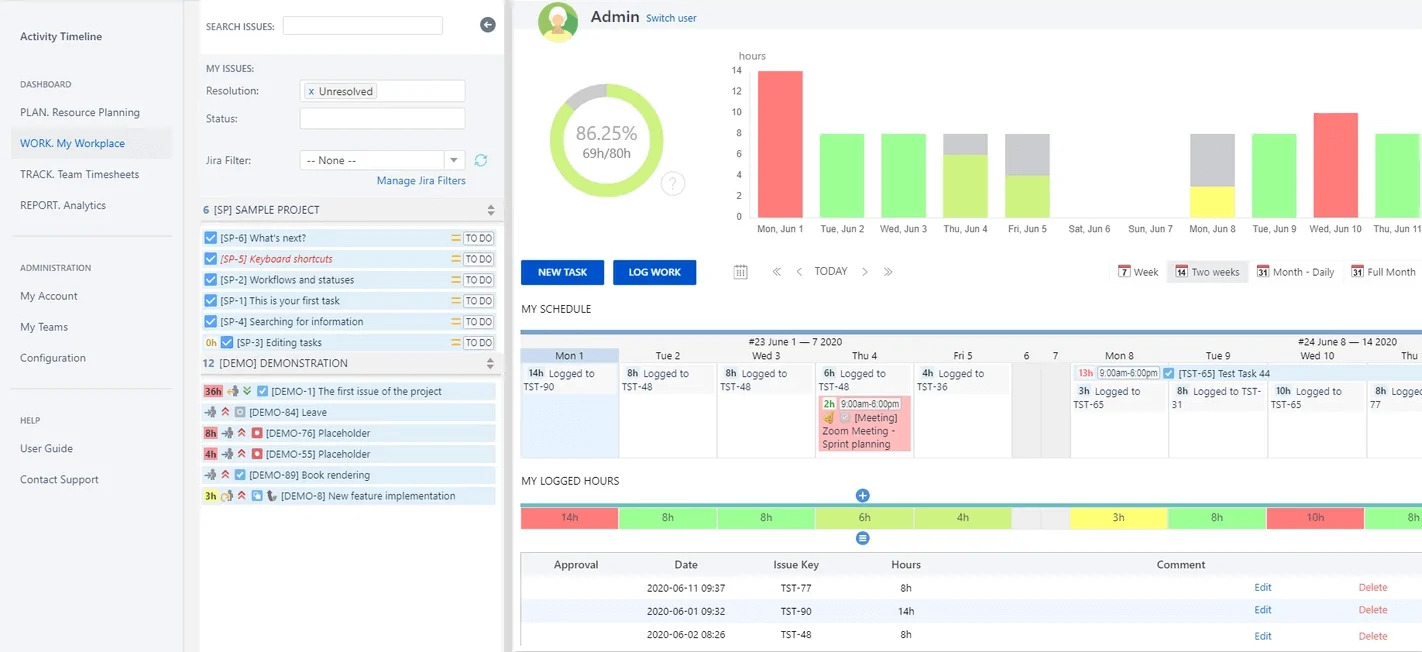Click the plus icon above My Logged Hours bar
1422x652 pixels.
[x=862, y=494]
